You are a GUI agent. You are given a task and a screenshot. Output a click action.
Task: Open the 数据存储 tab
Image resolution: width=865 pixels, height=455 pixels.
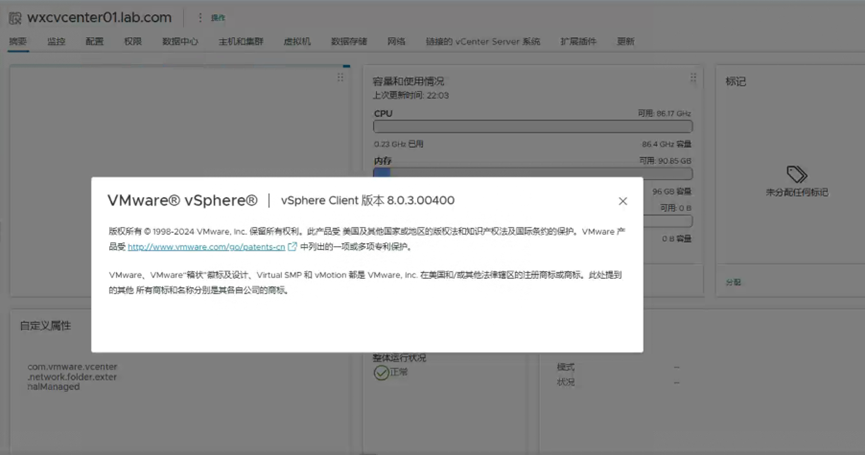click(349, 41)
